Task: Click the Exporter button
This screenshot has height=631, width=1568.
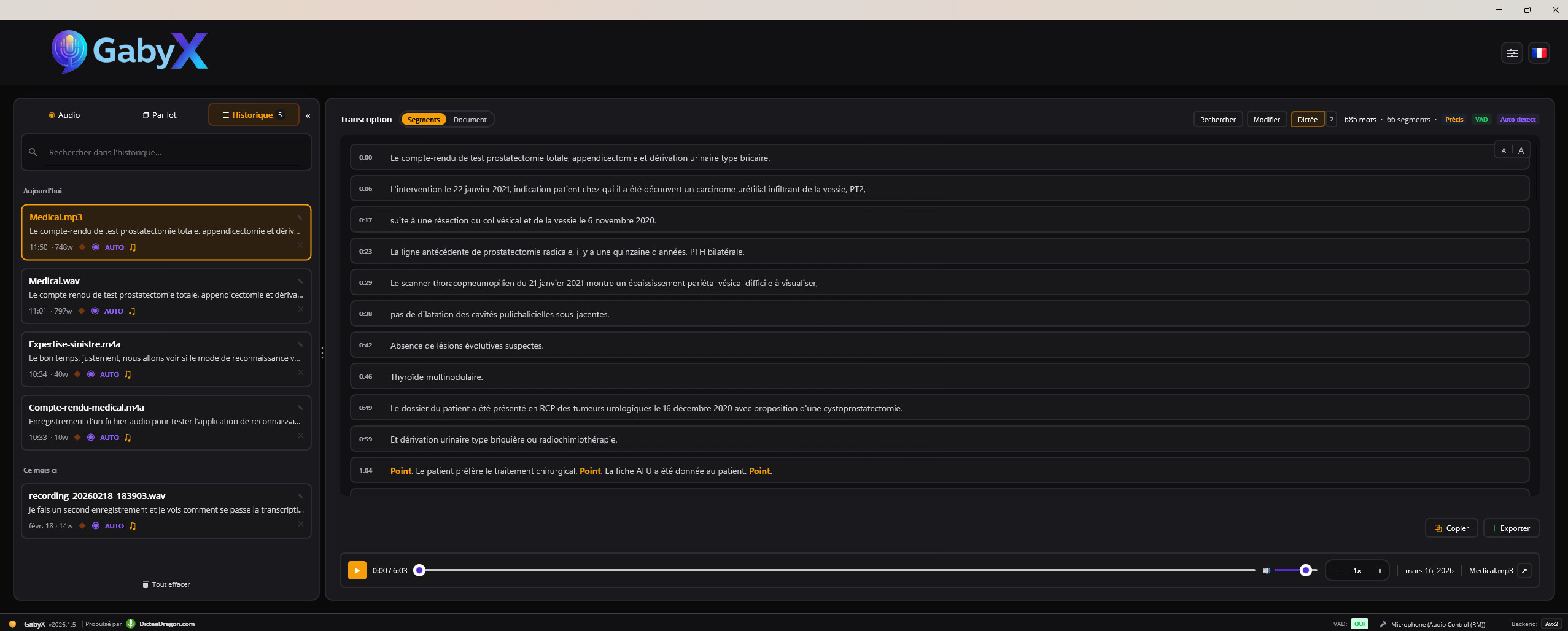Action: click(x=1511, y=528)
